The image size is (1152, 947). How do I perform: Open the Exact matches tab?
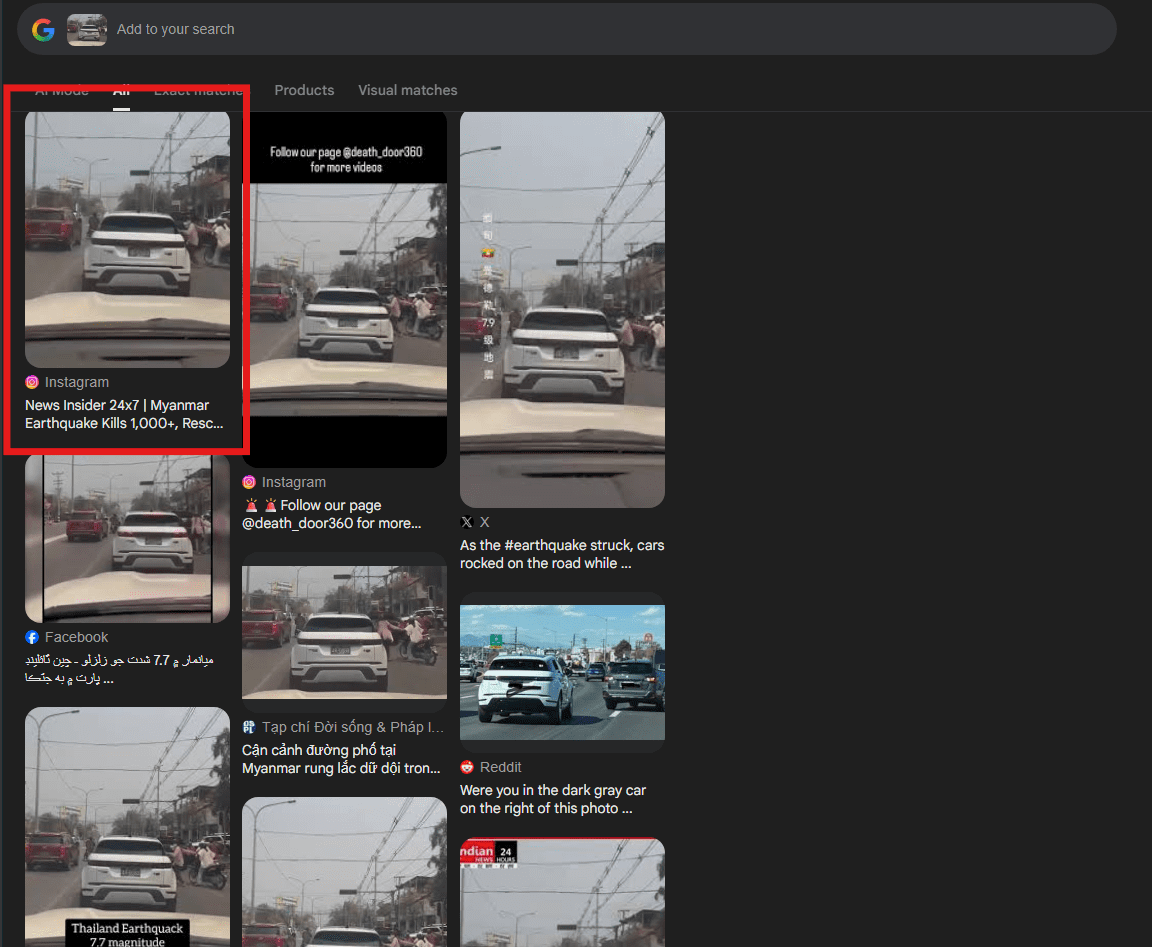(198, 90)
